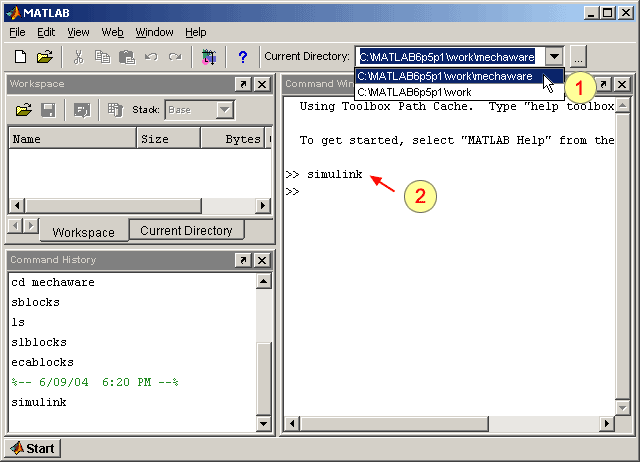Click the tab scroll right arrow
Viewport: 640px width, 462px height.
[31, 225]
